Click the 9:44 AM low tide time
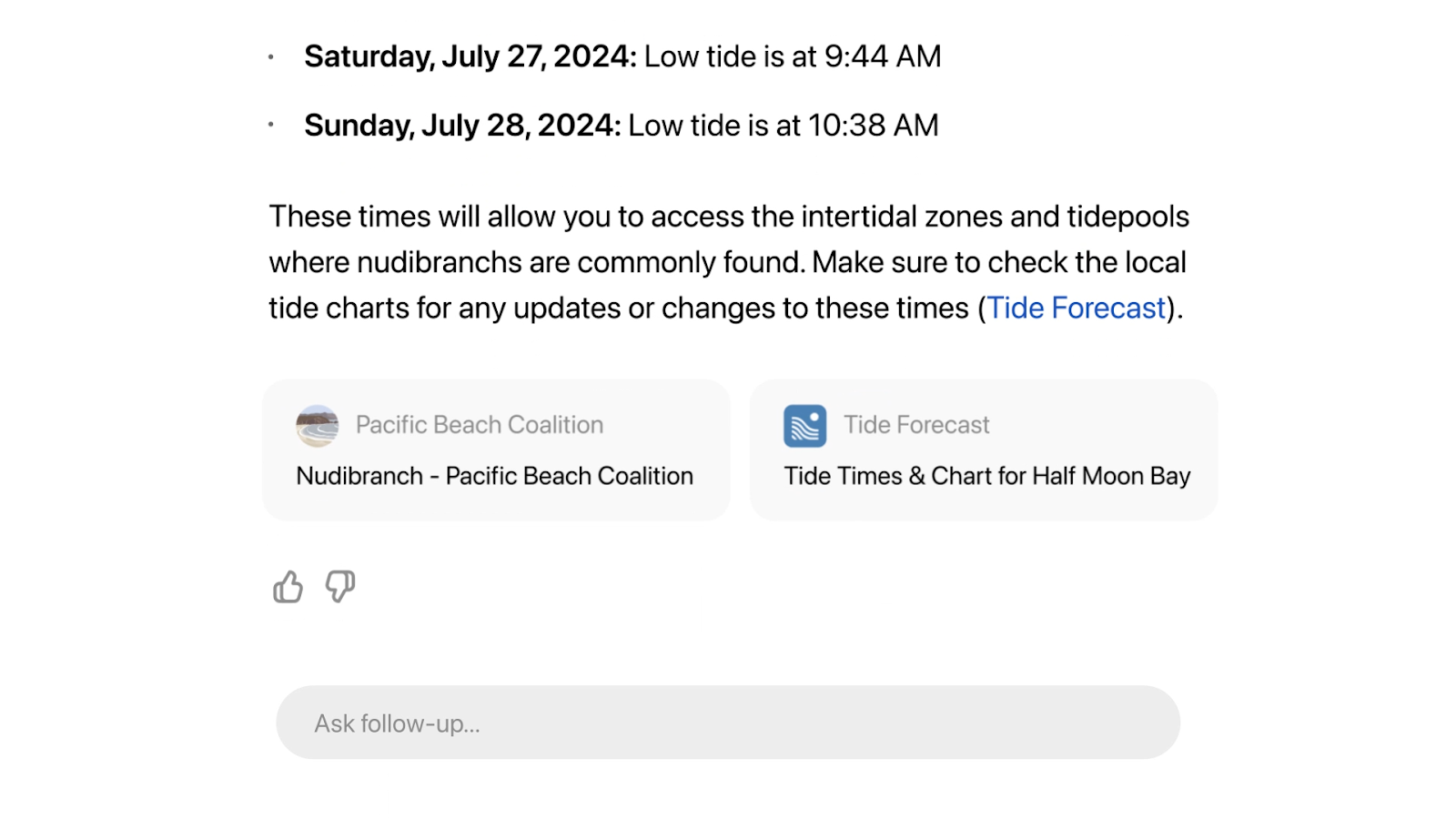 (x=883, y=56)
